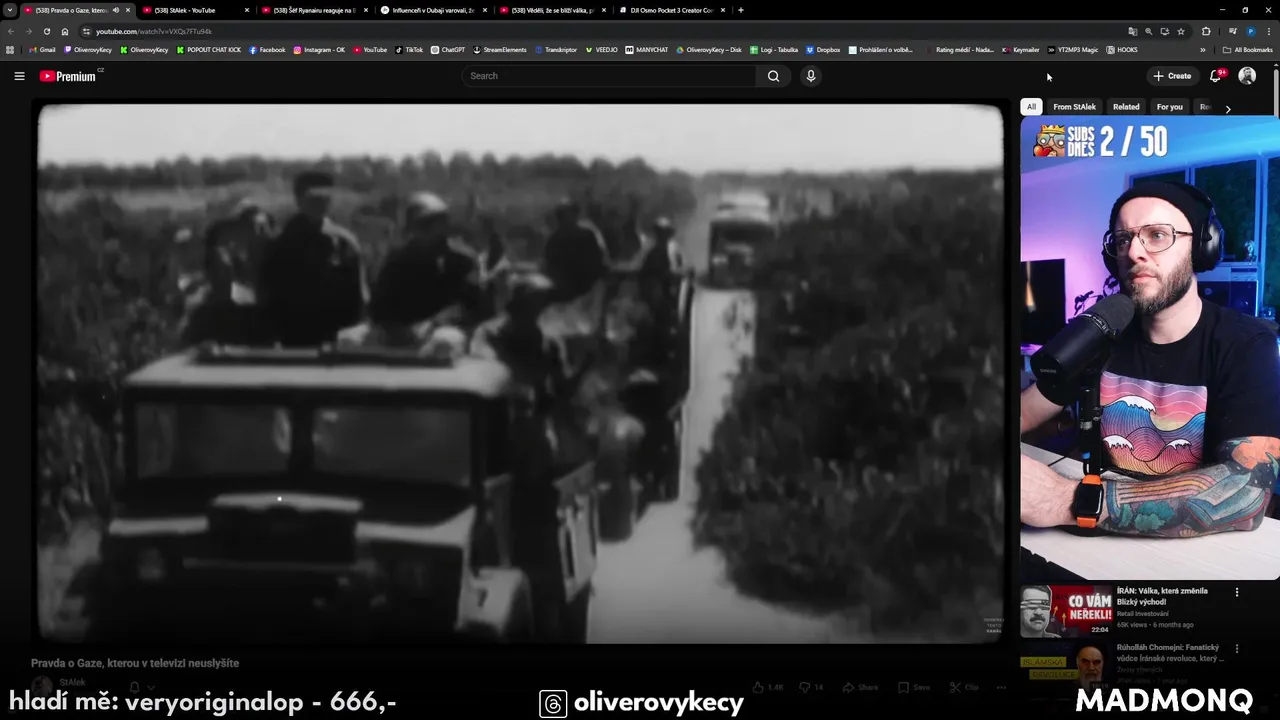
Task: Open the Keymailer bookmark
Action: pos(1021,49)
